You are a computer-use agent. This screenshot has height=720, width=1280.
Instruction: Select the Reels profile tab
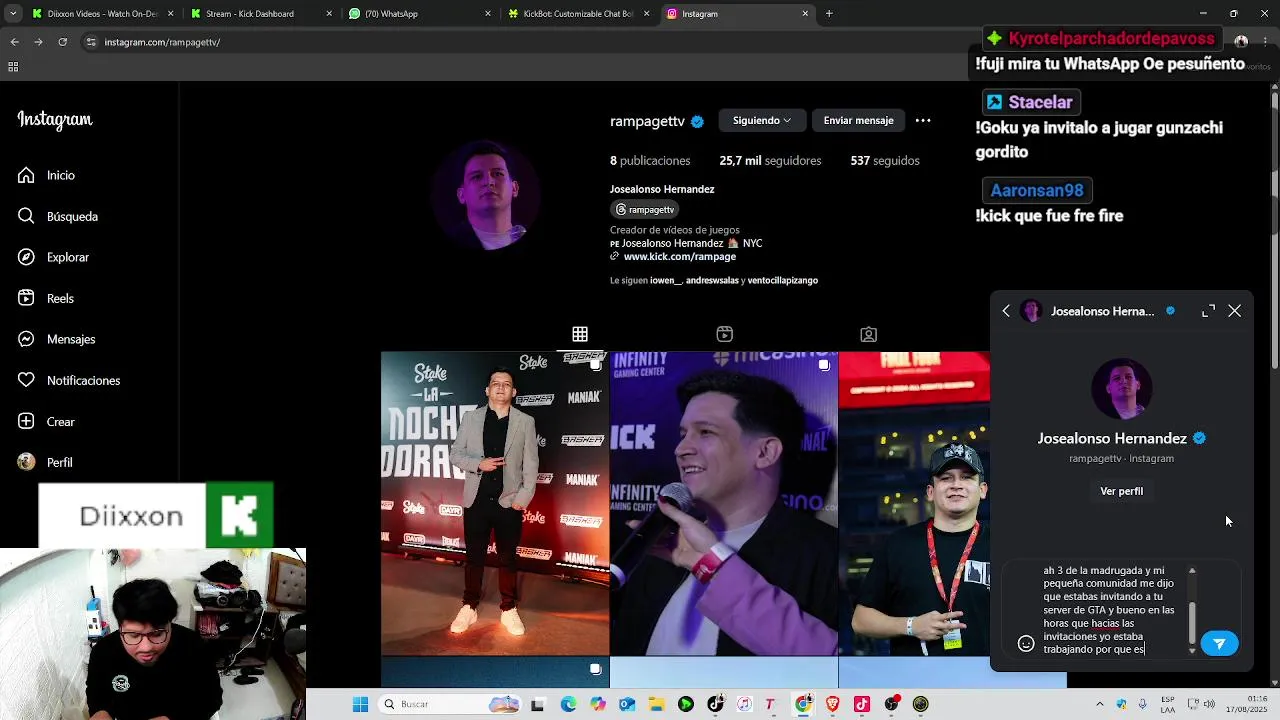coord(724,334)
